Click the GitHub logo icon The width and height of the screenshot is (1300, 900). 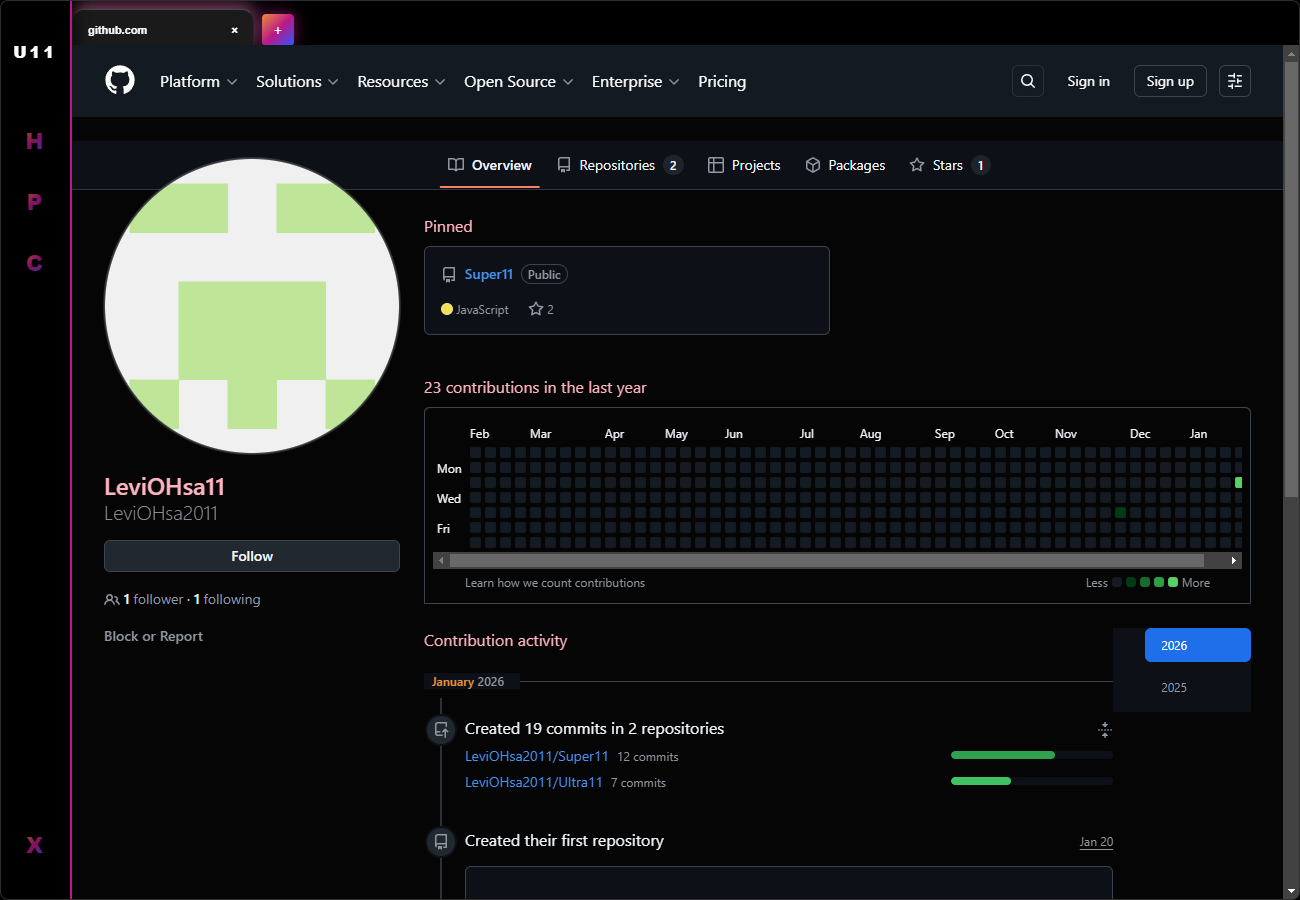coord(119,81)
